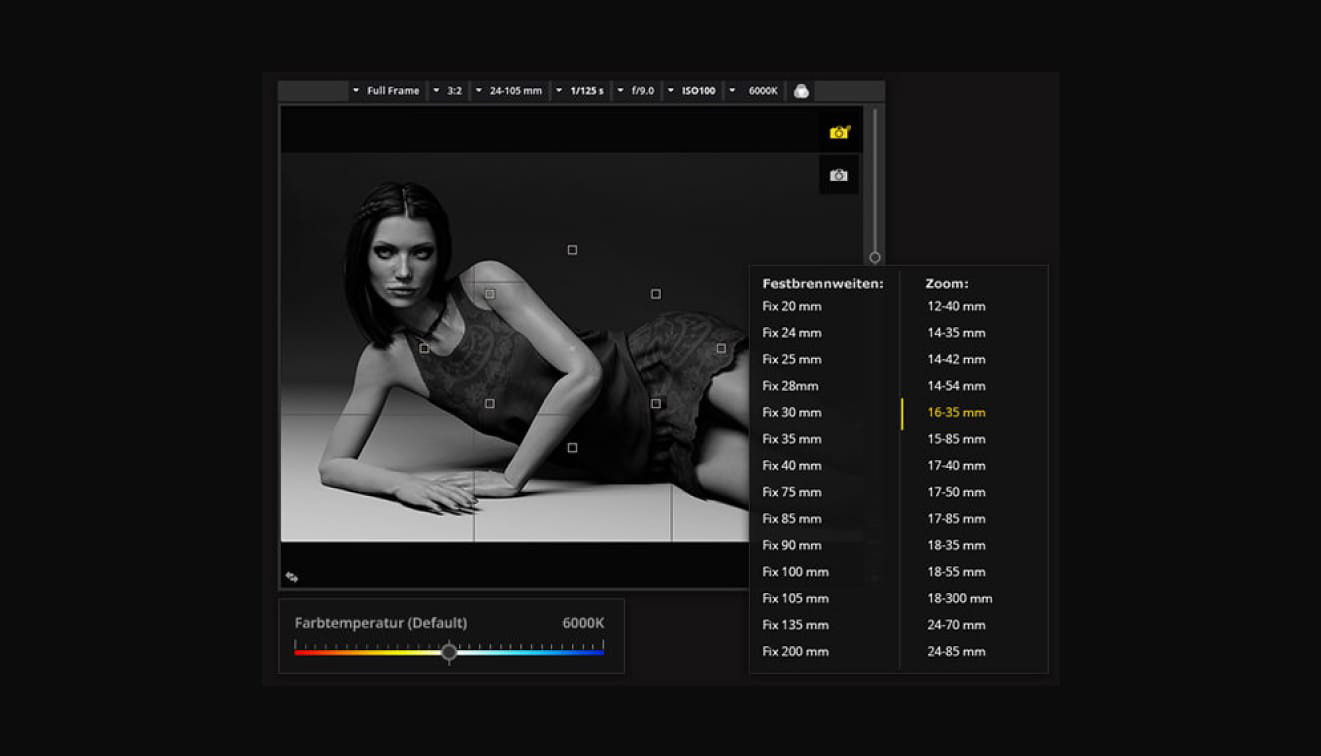Select the rightmost focus point square
Viewport: 1321px width, 756px height.
pos(721,349)
